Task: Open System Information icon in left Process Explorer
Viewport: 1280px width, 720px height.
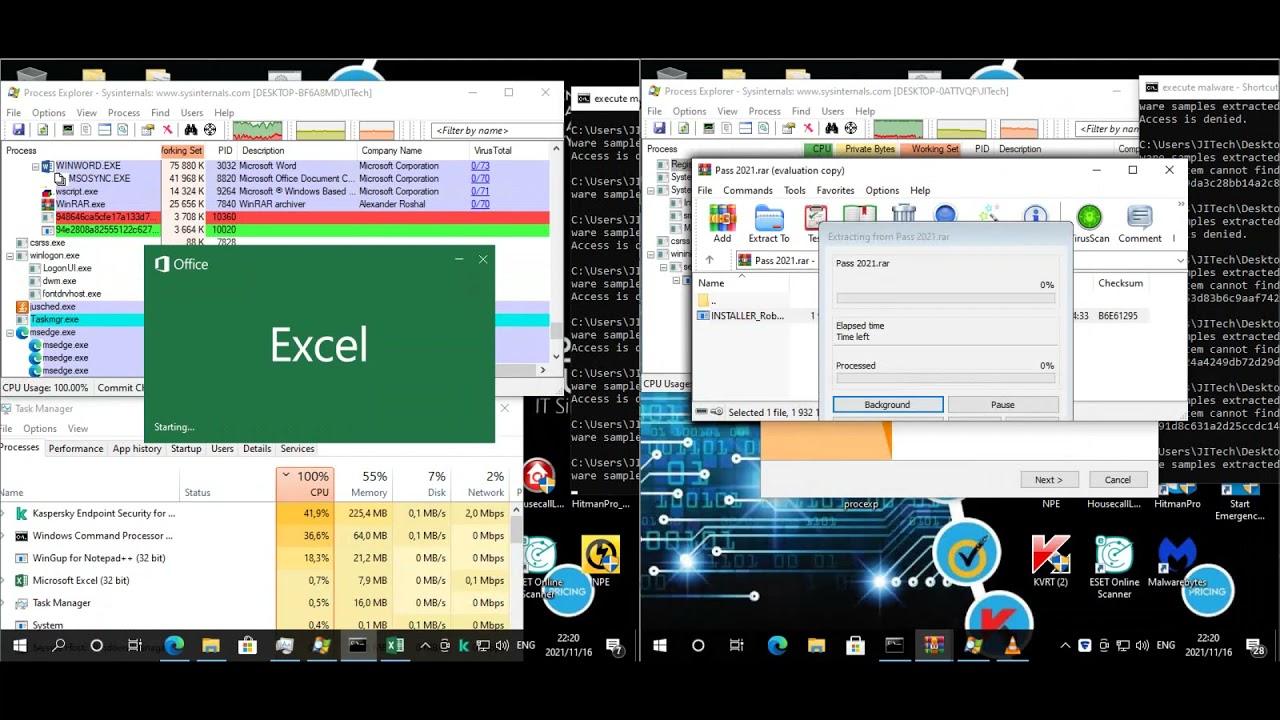Action: (68, 130)
